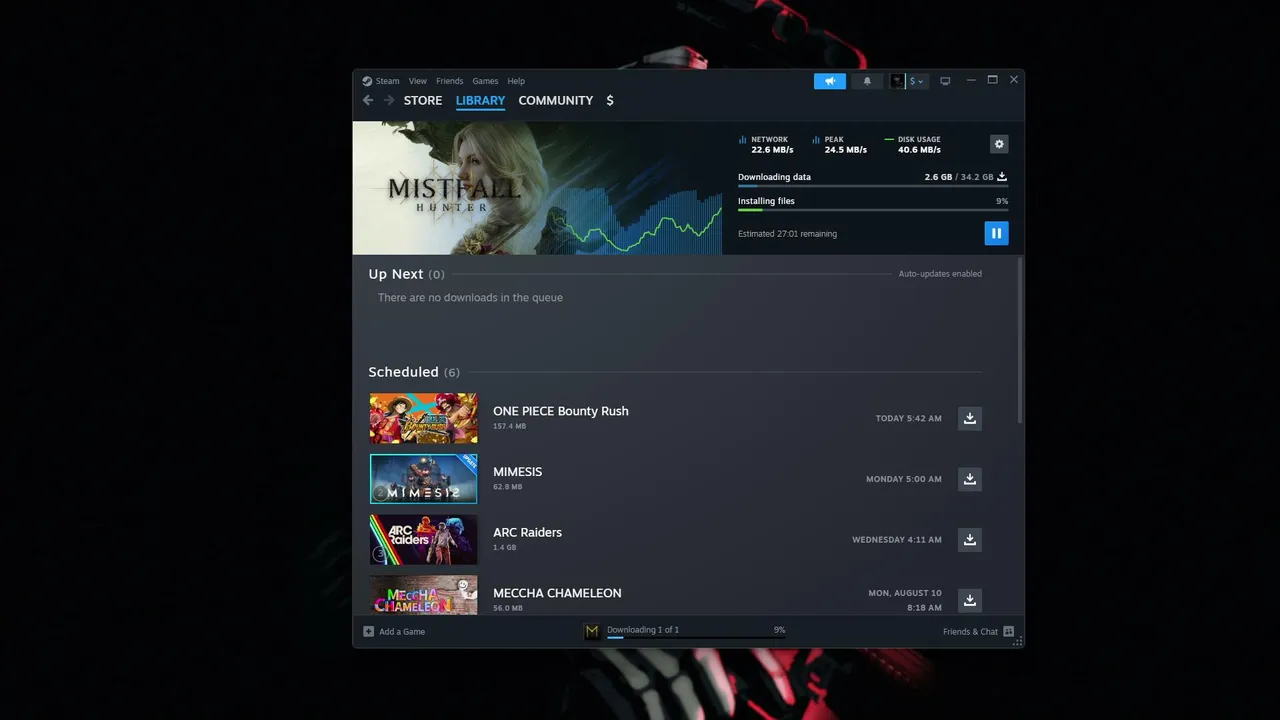Open the ARC Raiders game thumbnail
Image resolution: width=1280 pixels, height=720 pixels.
point(424,540)
